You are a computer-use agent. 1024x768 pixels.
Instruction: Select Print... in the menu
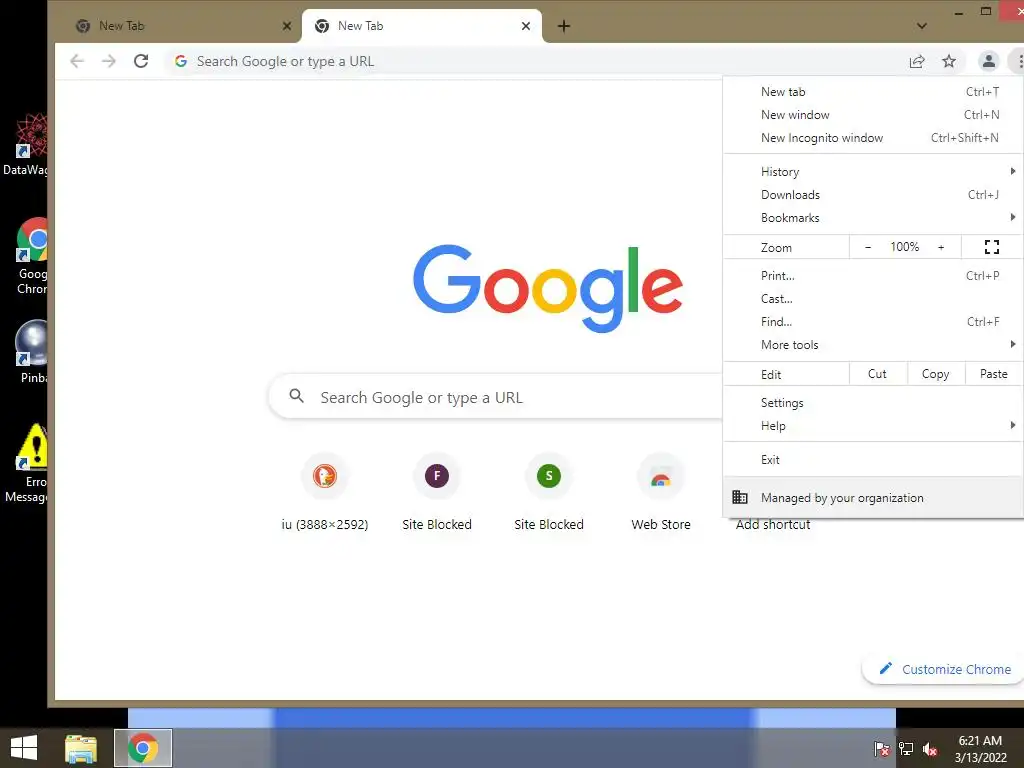pos(873,276)
